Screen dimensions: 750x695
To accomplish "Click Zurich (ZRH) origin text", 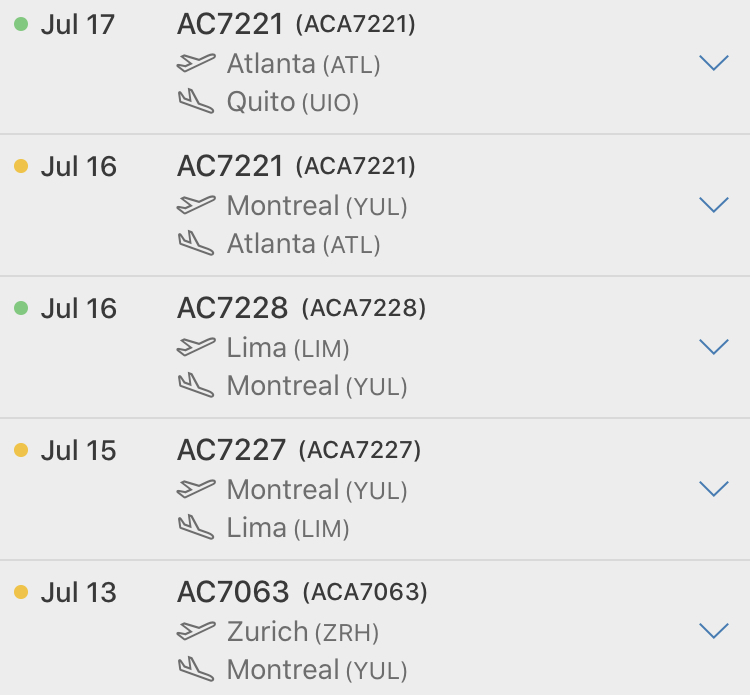I will point(303,631).
